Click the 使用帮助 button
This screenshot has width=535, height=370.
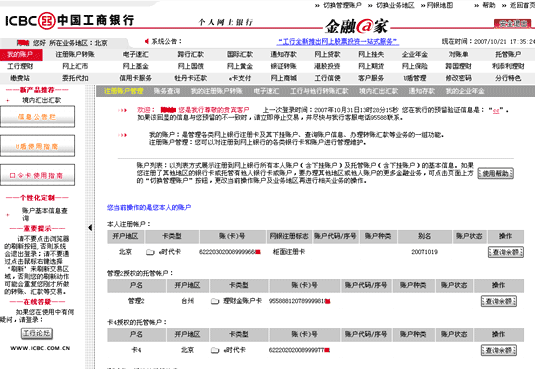[x=495, y=173]
